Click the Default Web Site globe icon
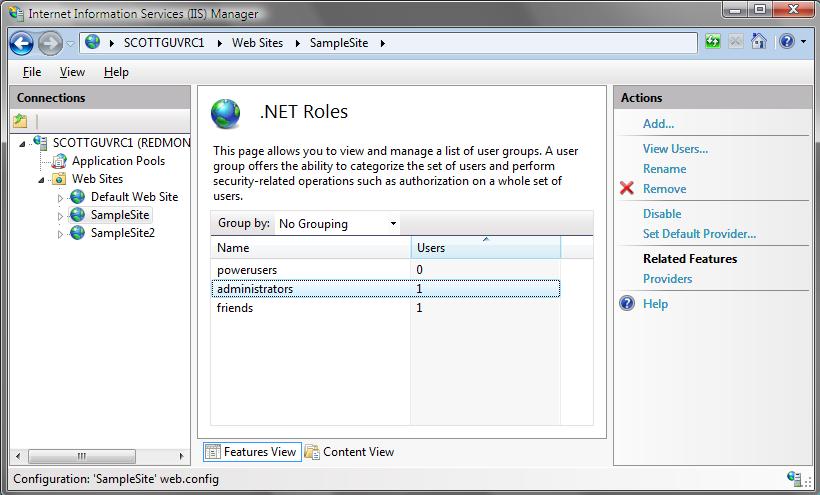The image size is (820, 495). coord(77,197)
